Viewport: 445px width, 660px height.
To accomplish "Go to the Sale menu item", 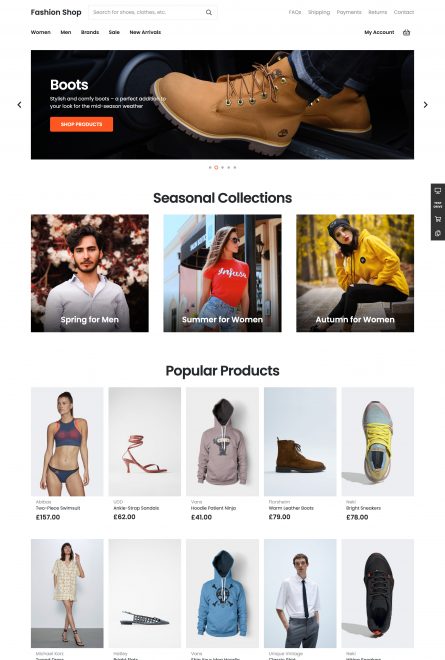I will pos(114,32).
